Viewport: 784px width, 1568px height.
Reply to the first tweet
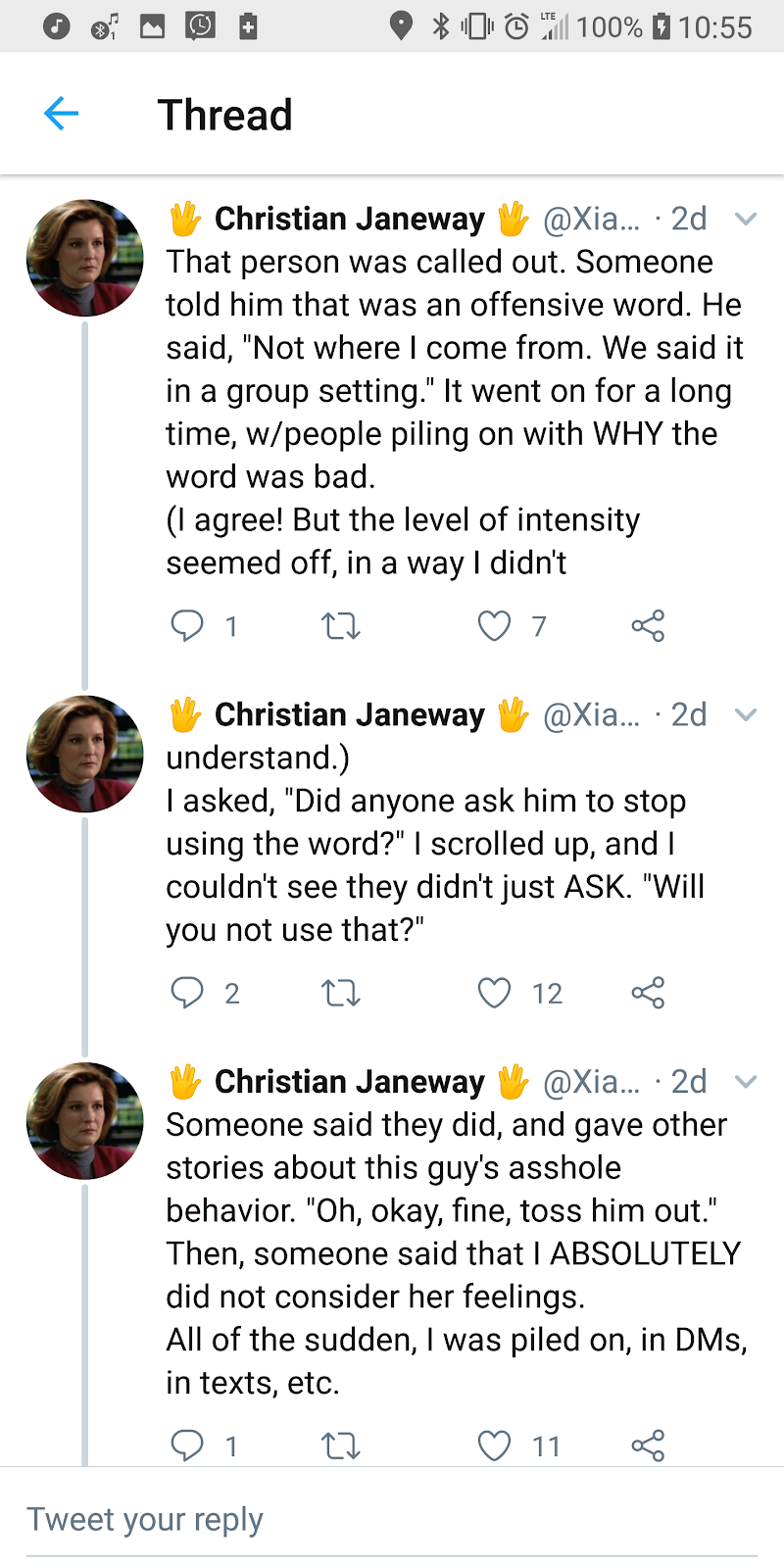[x=186, y=625]
